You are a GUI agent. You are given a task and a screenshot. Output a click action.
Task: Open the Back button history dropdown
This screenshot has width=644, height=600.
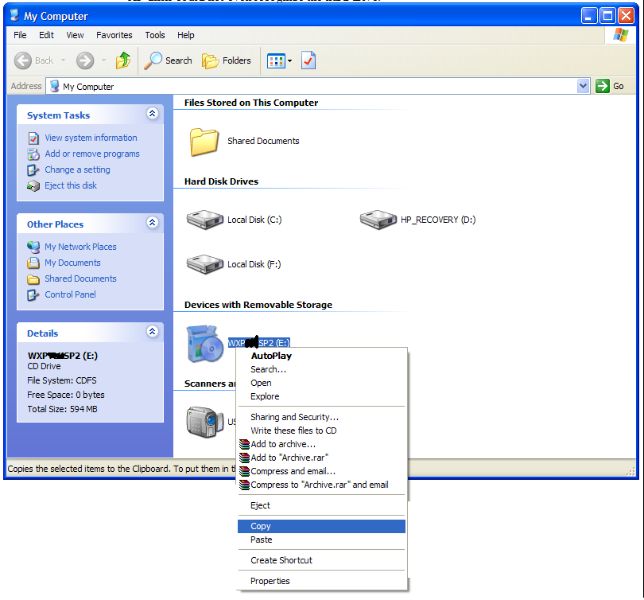(63, 61)
